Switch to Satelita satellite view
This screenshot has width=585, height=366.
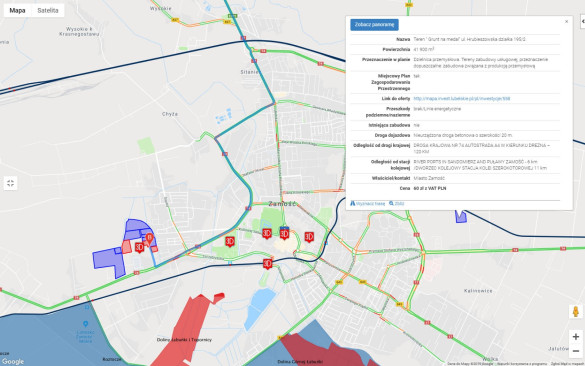(x=48, y=10)
